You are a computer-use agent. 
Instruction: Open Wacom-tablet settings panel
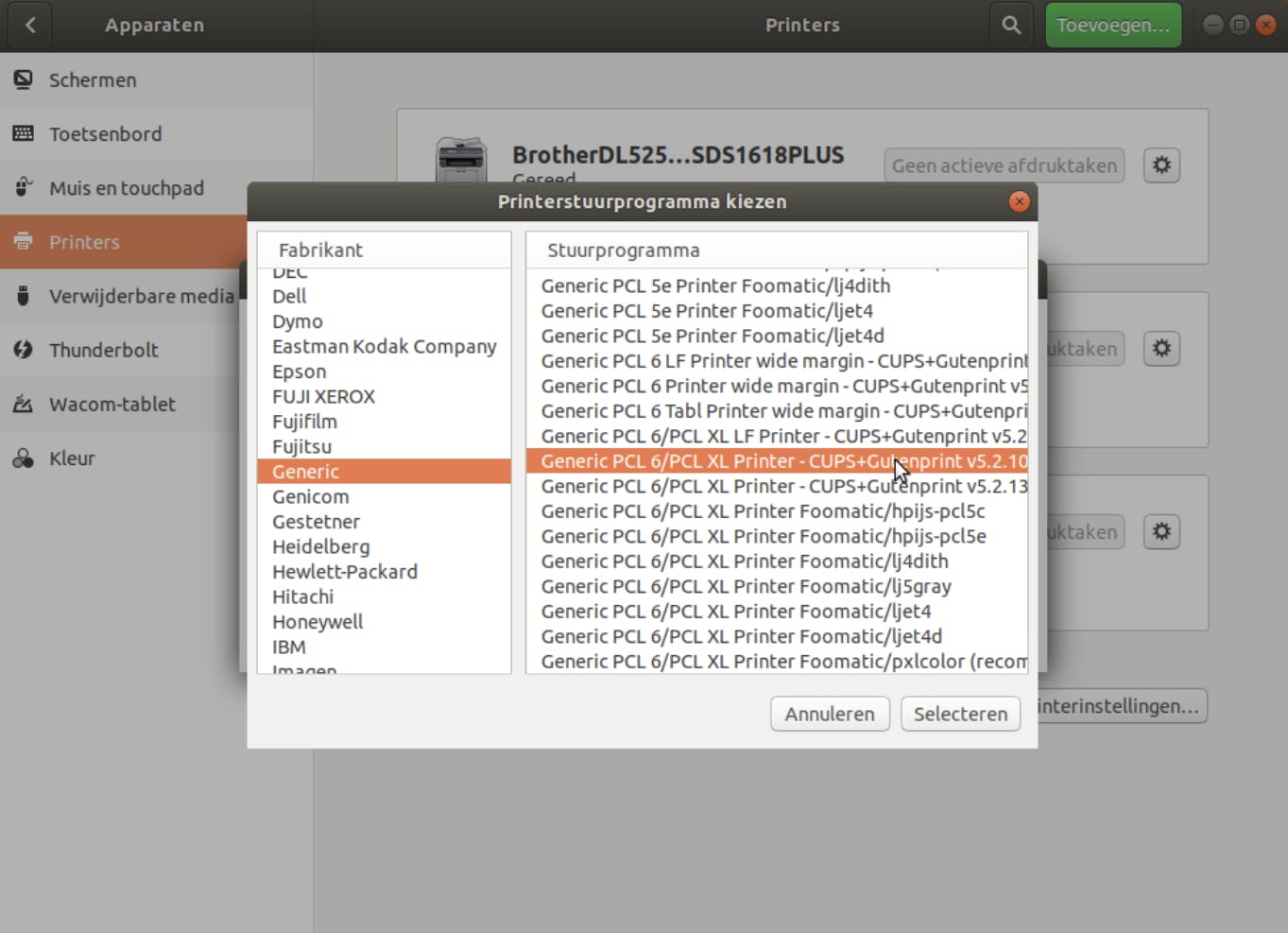(123, 404)
